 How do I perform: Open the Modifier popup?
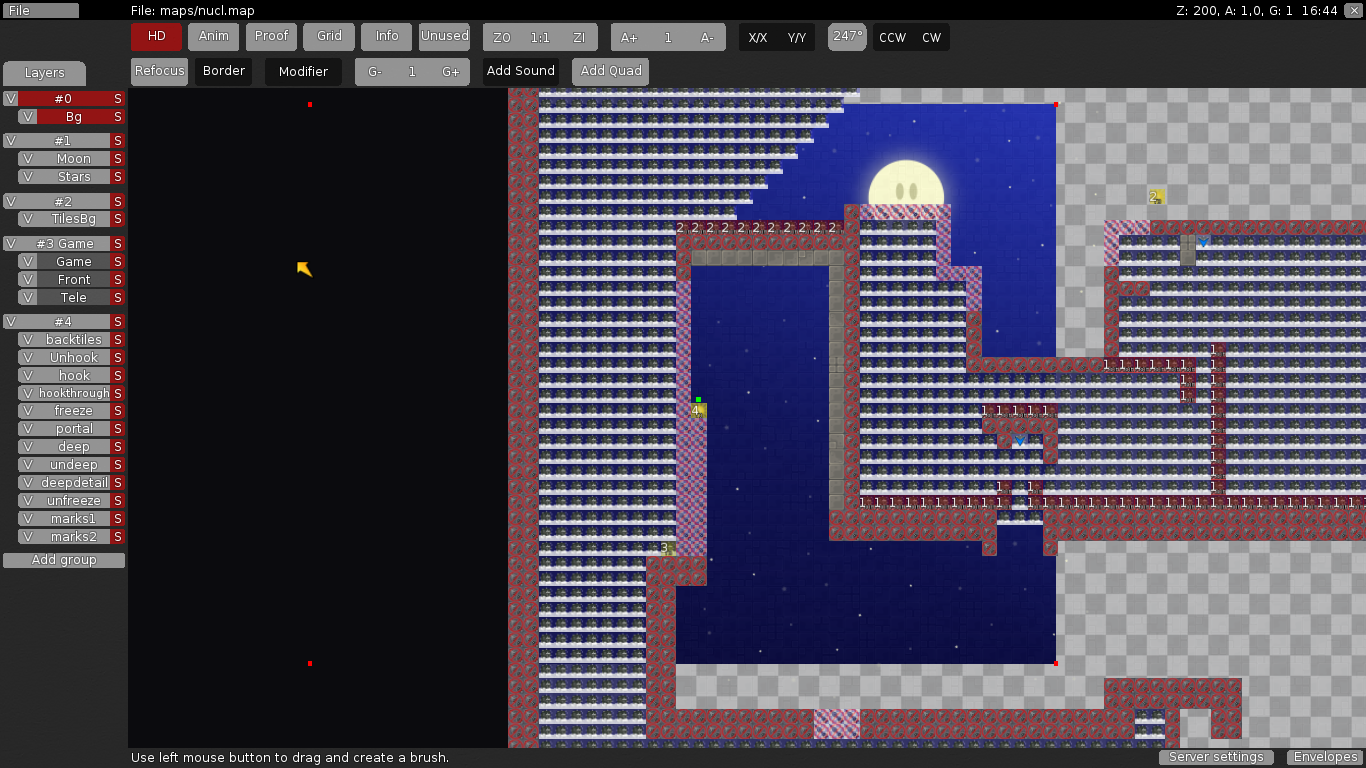point(303,72)
